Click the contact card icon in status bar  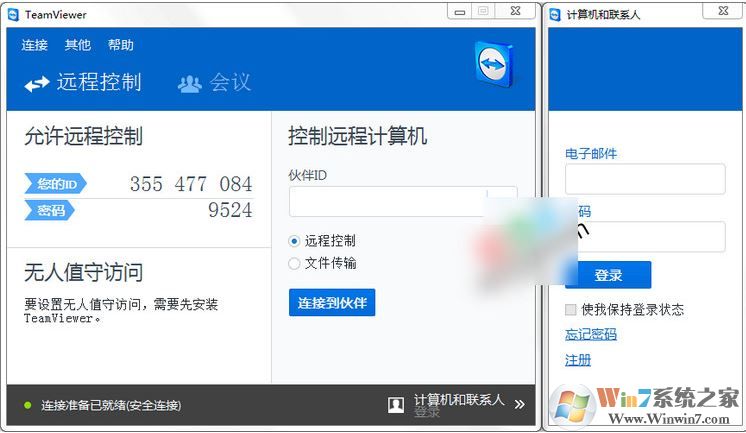[x=396, y=405]
